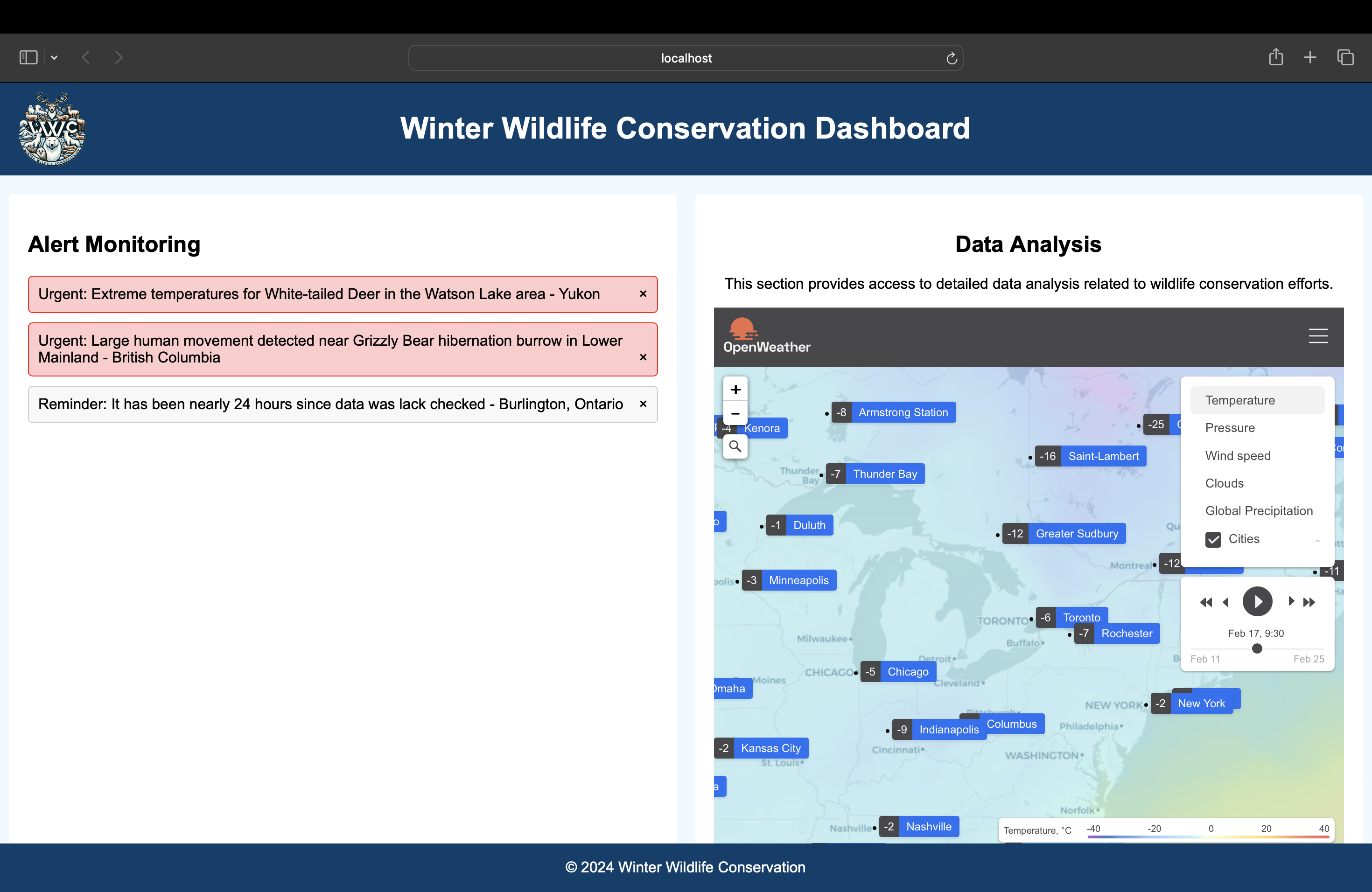
Task: Open the OpenWeather hamburger menu
Action: [x=1318, y=336]
